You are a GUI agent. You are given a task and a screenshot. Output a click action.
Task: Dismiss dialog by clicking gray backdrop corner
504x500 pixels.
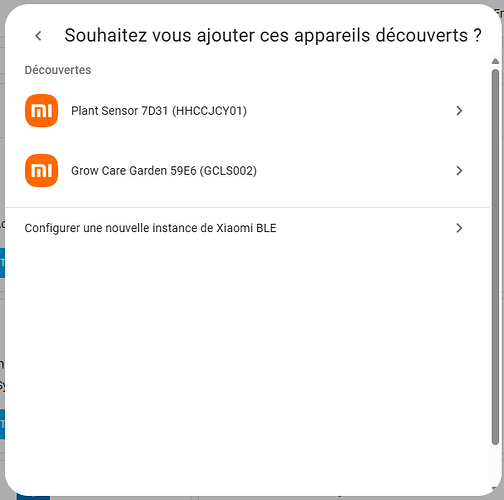tap(3, 3)
